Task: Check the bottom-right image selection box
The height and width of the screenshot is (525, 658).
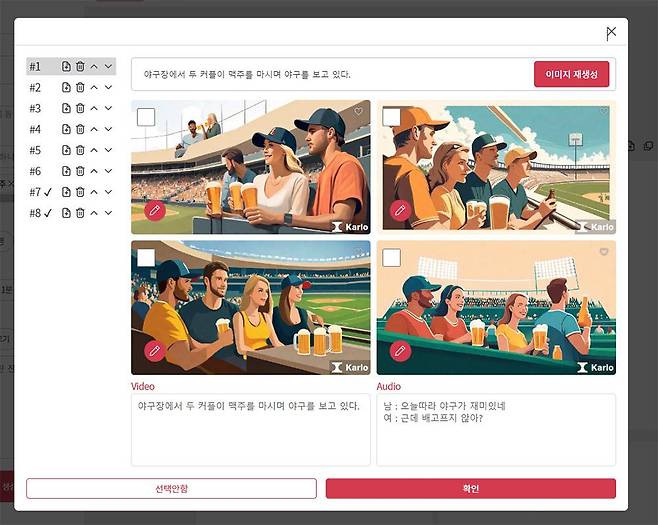Action: pos(392,258)
